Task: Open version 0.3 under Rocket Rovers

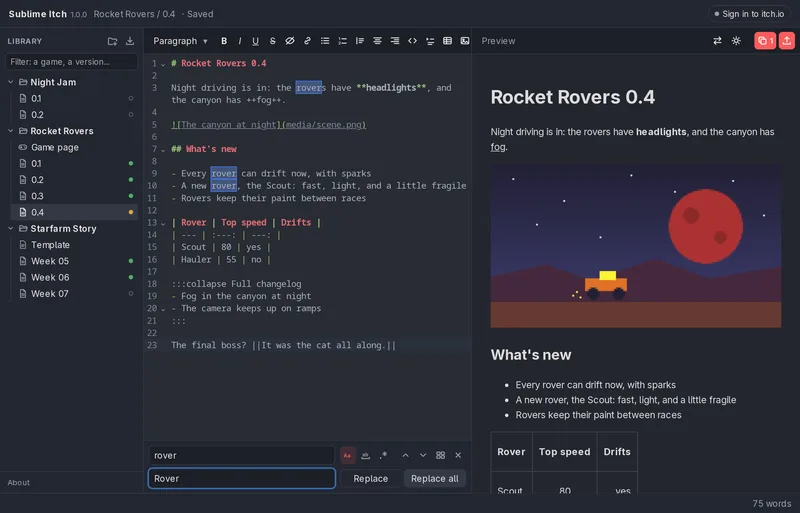Action: click(x=74, y=196)
